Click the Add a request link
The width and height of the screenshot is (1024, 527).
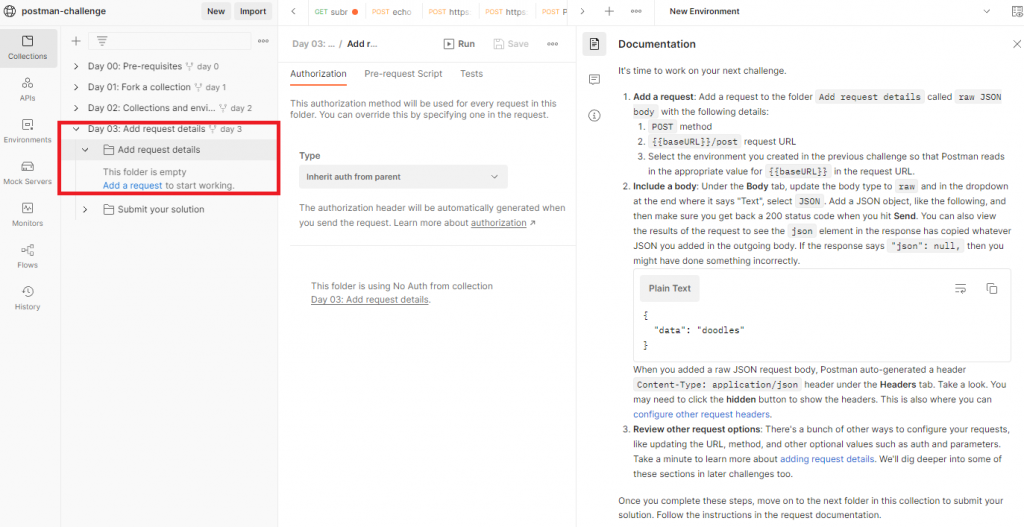point(133,185)
